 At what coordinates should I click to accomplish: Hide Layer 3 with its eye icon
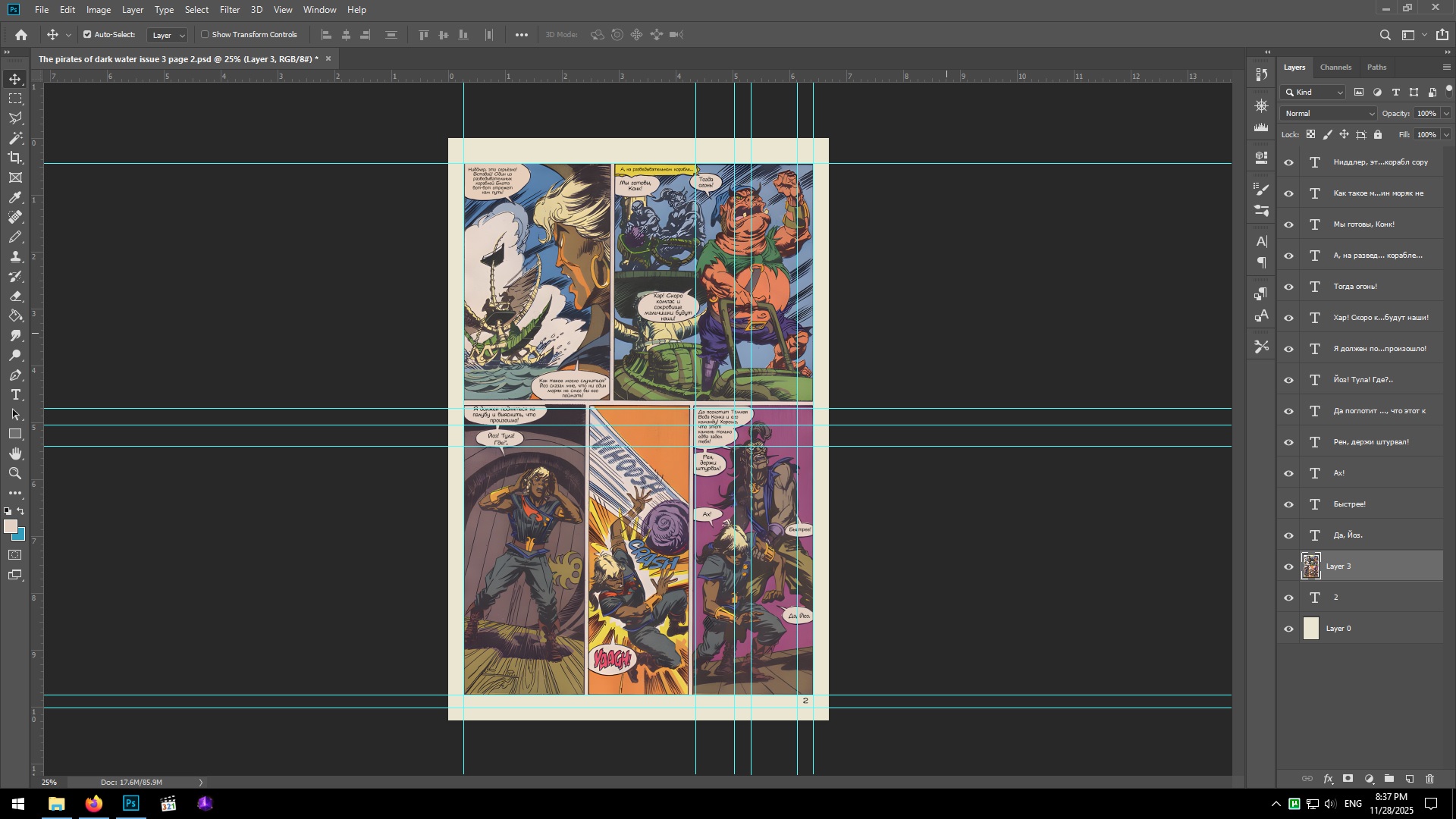pyautogui.click(x=1288, y=567)
